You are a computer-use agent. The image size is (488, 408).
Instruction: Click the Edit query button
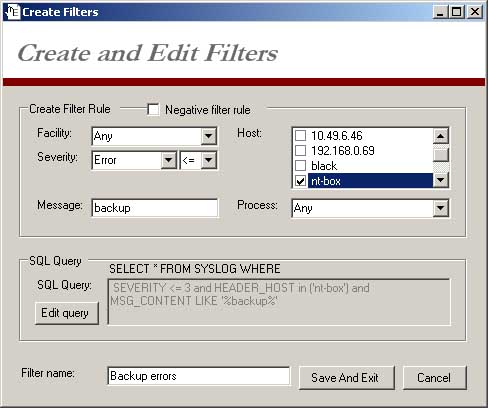[67, 313]
